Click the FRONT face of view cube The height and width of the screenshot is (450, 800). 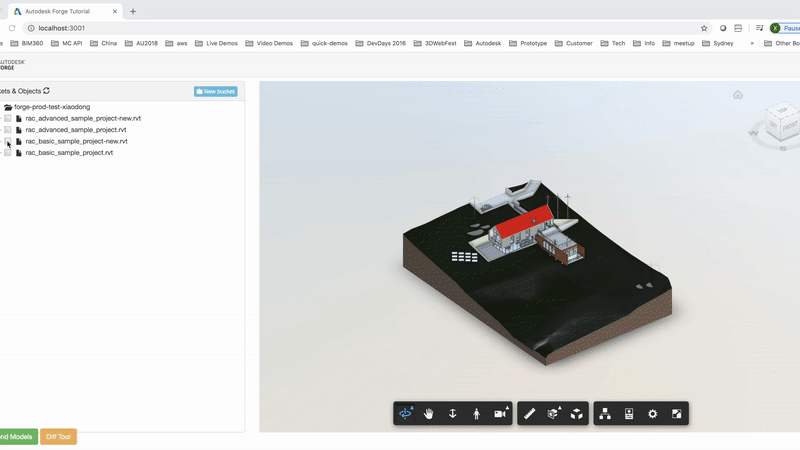click(789, 126)
